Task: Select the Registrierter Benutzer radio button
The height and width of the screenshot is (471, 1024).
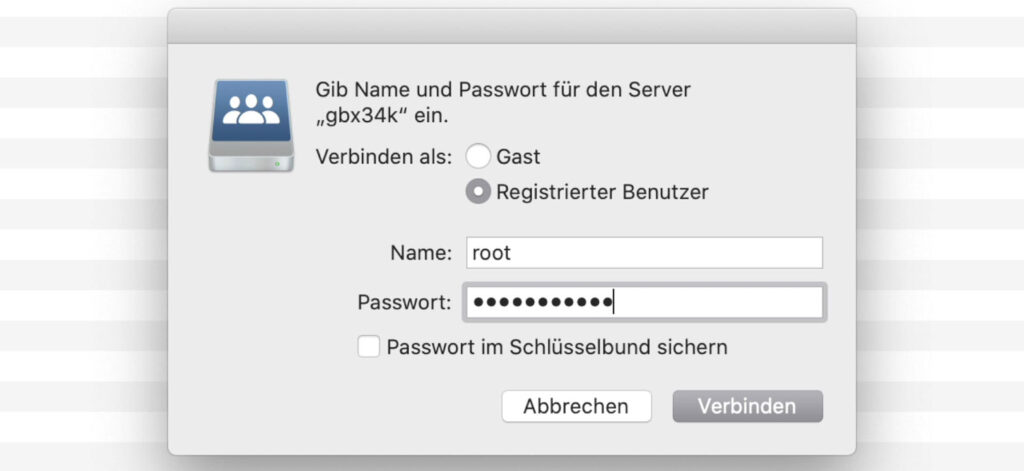Action: (479, 192)
